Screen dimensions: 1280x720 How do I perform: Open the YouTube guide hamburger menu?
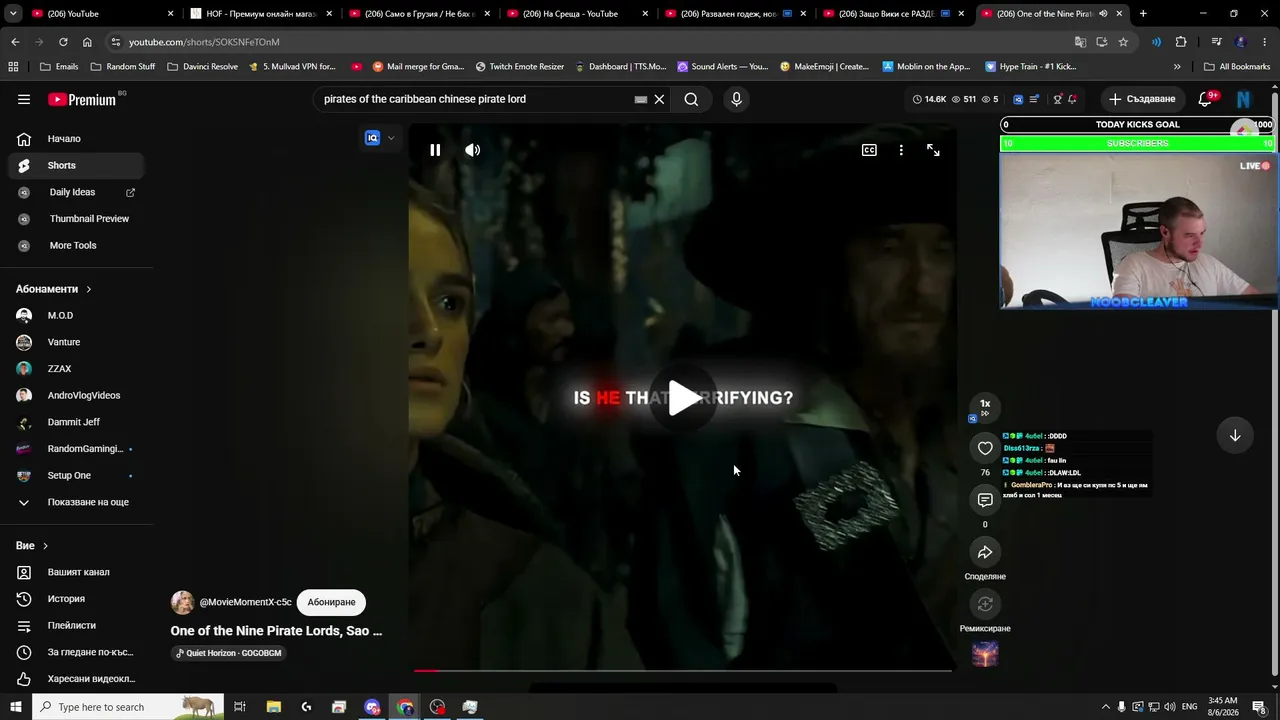pyautogui.click(x=24, y=99)
